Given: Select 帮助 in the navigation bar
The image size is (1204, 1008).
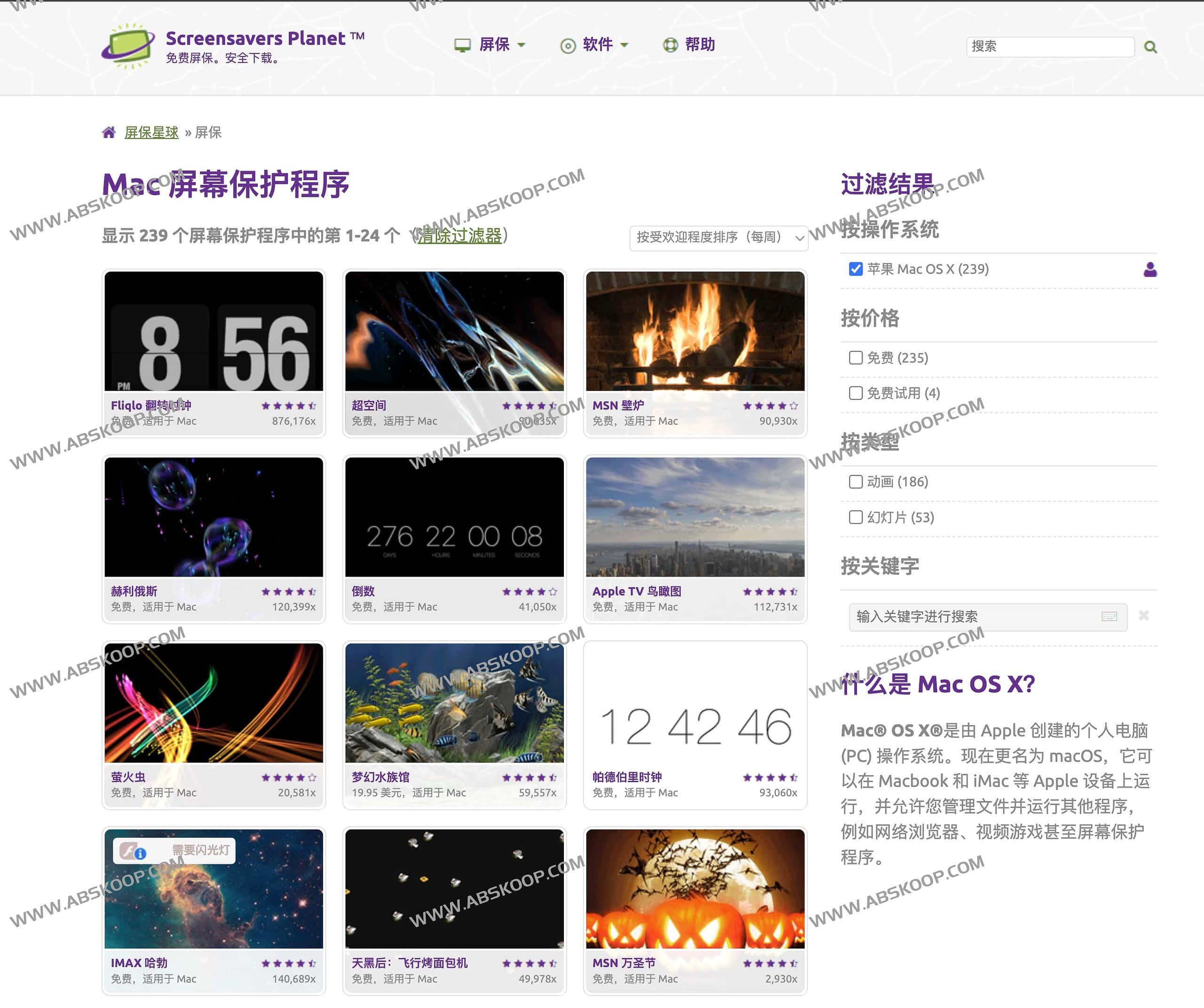Looking at the screenshot, I should coord(698,44).
